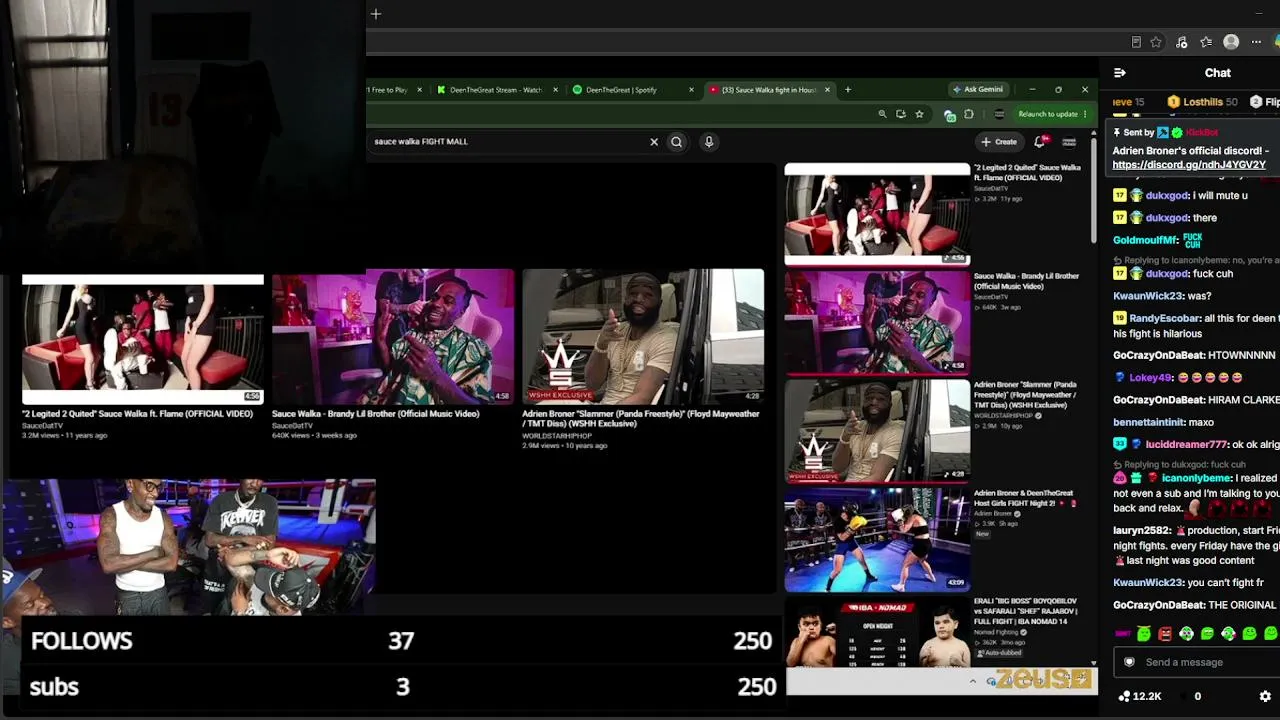Open the inner browser extensions puzzle icon
Image resolution: width=1280 pixels, height=720 pixels.
968,114
